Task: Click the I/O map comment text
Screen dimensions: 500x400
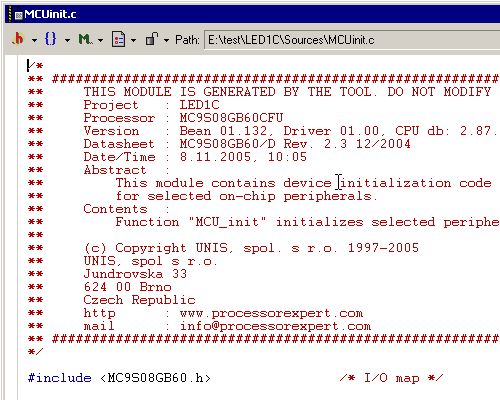Action: [392, 378]
